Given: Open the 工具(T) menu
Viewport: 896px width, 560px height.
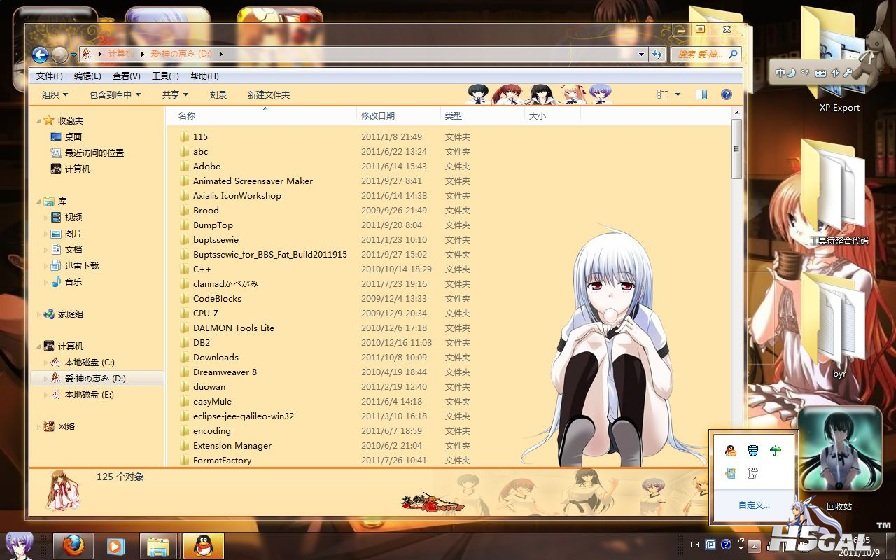Looking at the screenshot, I should point(165,76).
